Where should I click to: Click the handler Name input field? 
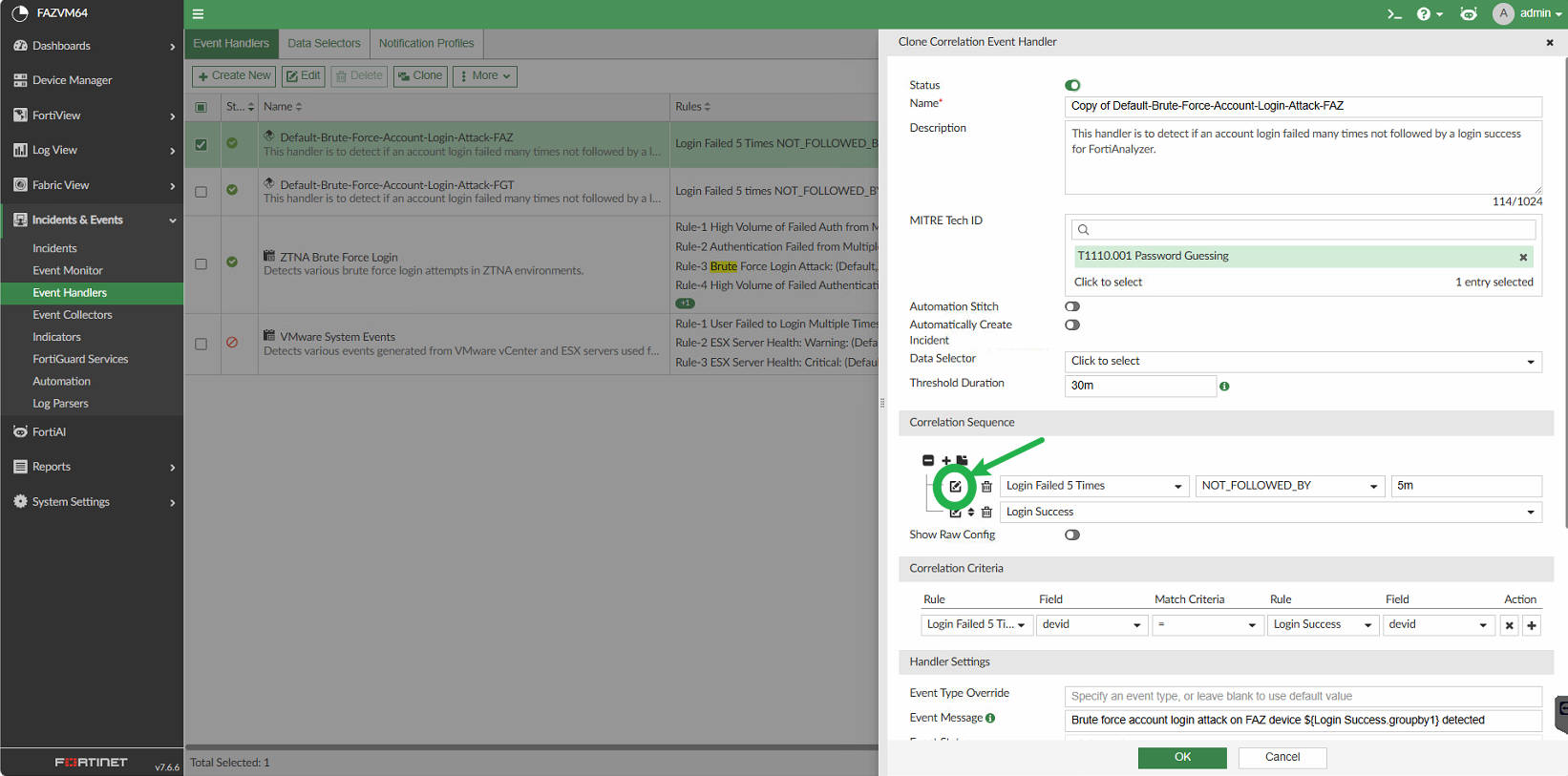pos(1303,107)
